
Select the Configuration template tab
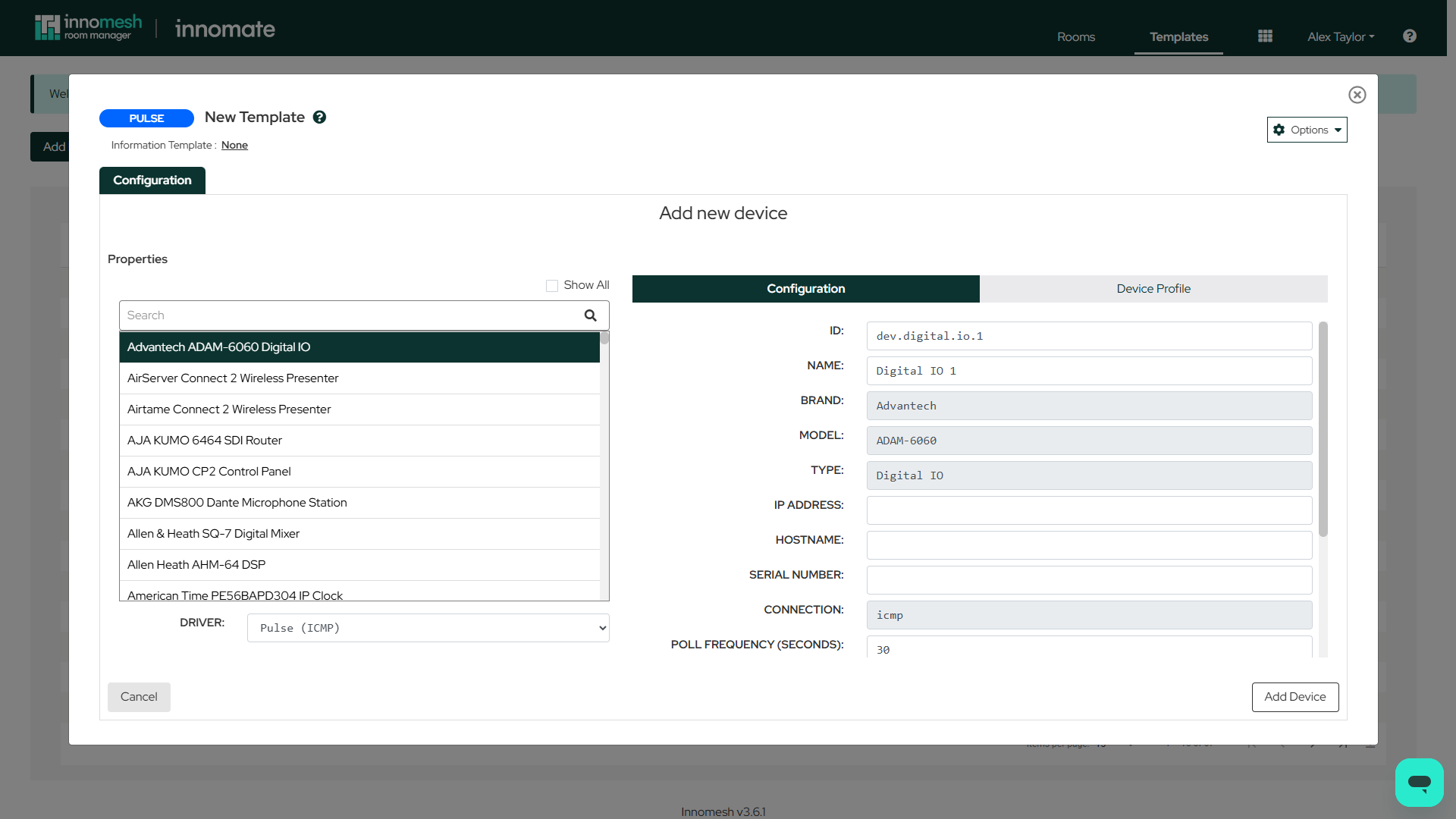click(x=152, y=180)
